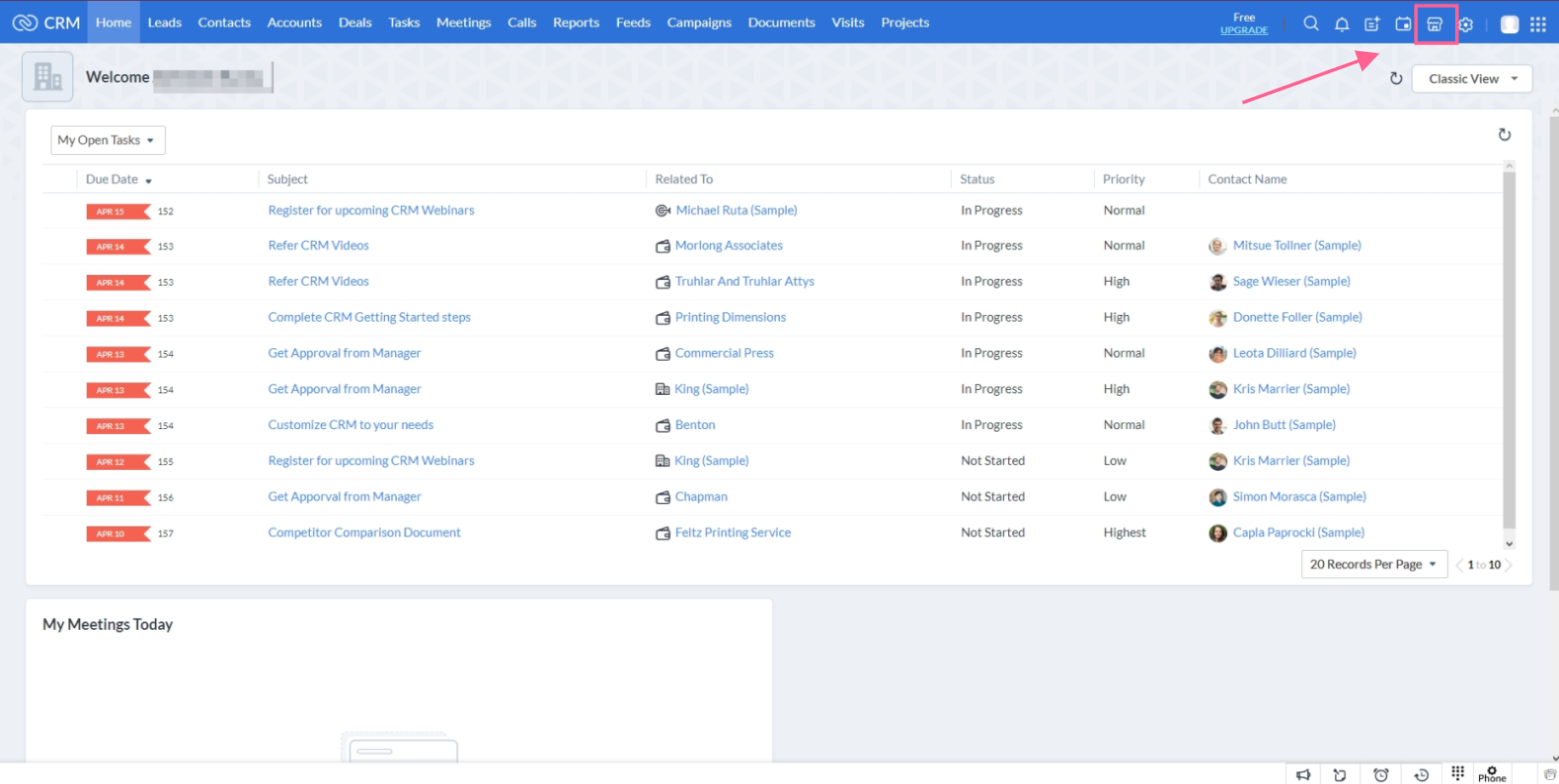Click Mitsue Tollner contact avatar
The image size is (1559, 784).
(1218, 246)
